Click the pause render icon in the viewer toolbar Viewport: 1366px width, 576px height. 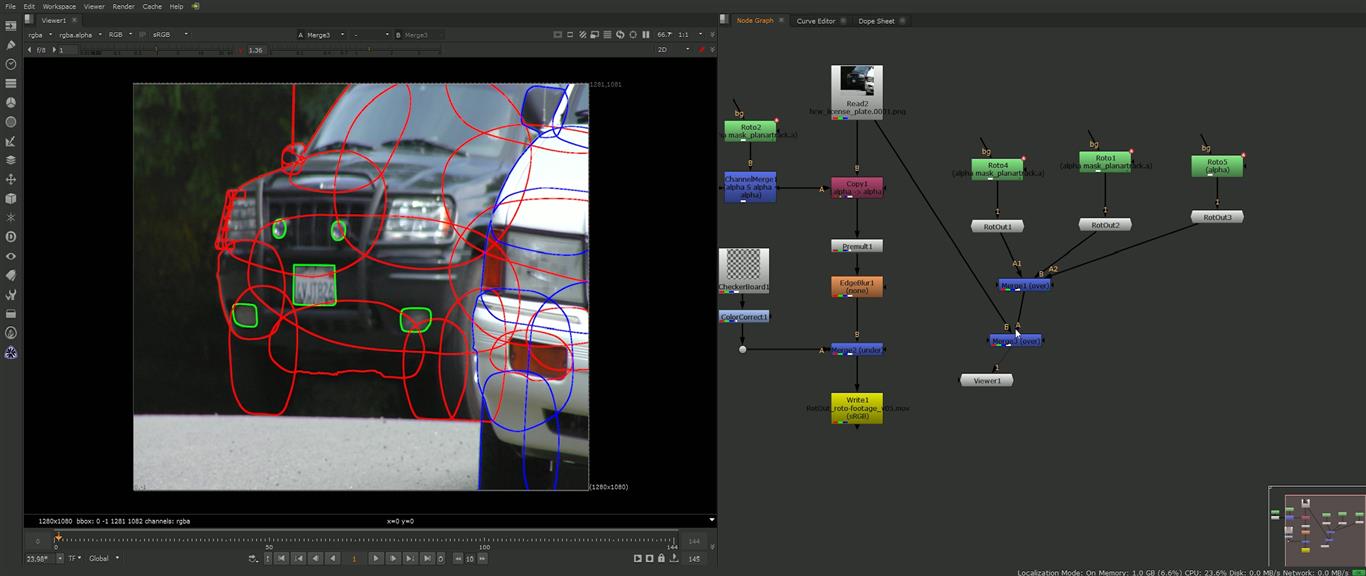pyautogui.click(x=645, y=34)
